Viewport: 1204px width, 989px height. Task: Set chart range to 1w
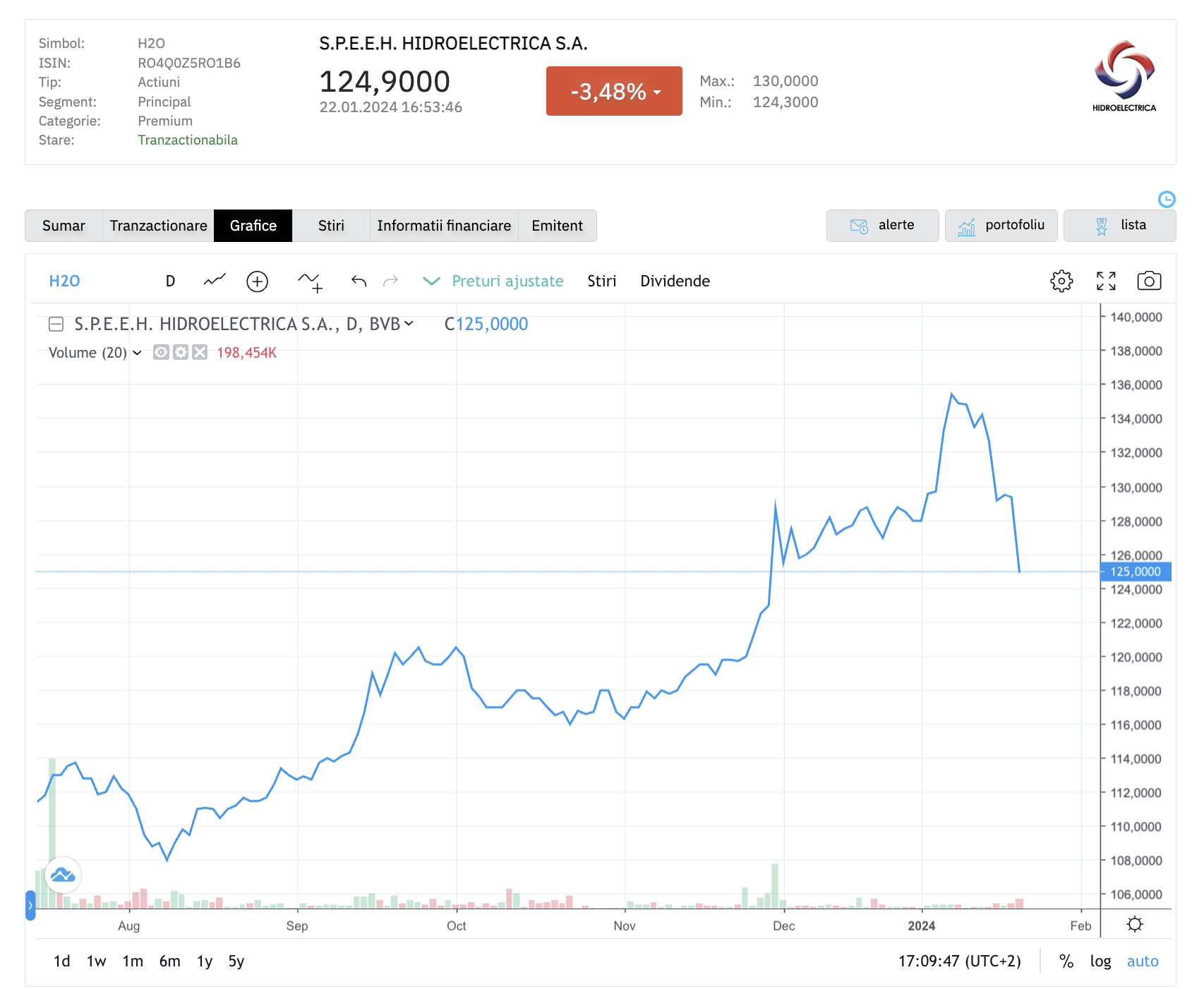pos(97,961)
